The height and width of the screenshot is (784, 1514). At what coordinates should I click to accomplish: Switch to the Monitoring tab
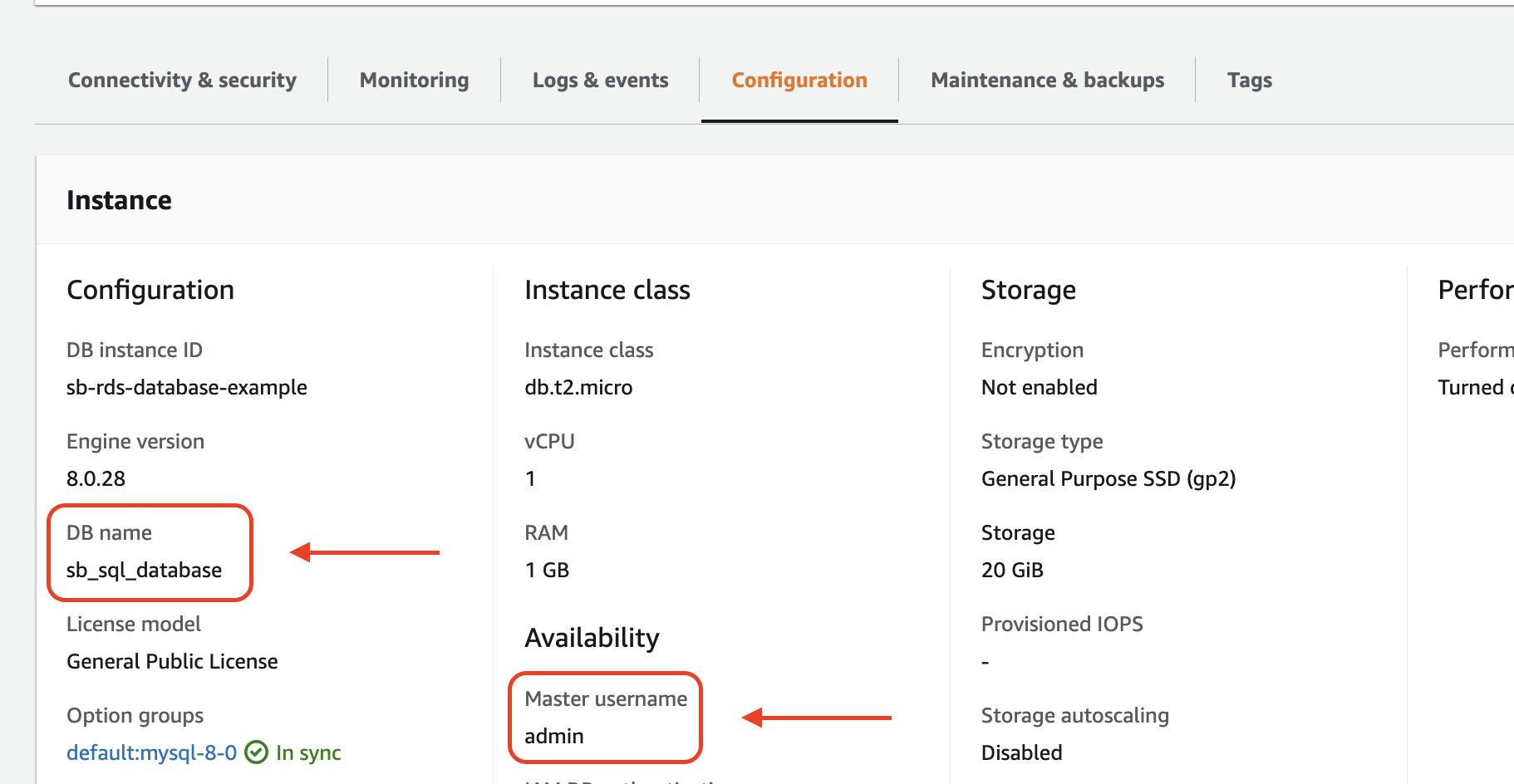pyautogui.click(x=414, y=81)
